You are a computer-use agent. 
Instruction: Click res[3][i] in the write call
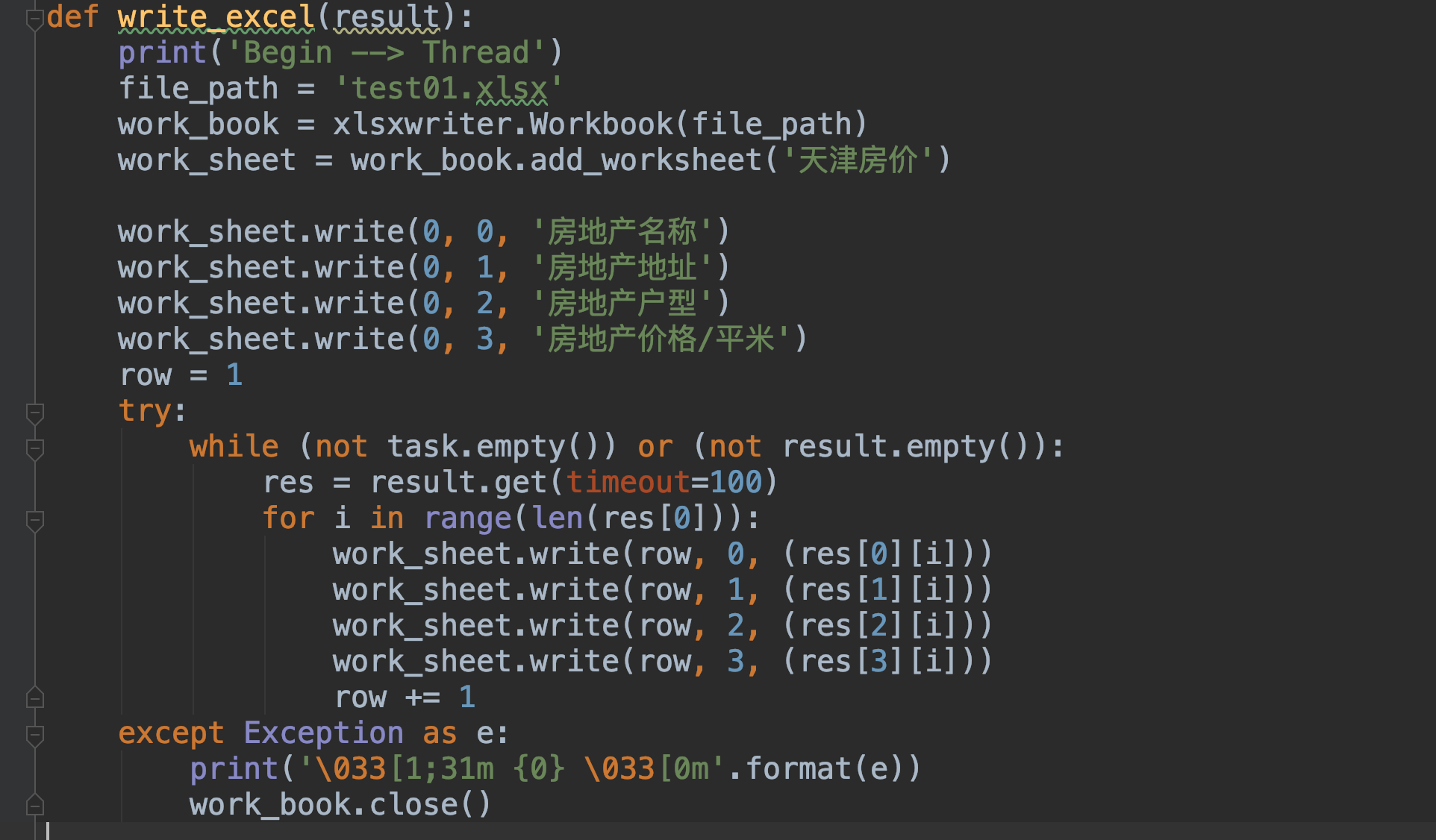[x=878, y=662]
